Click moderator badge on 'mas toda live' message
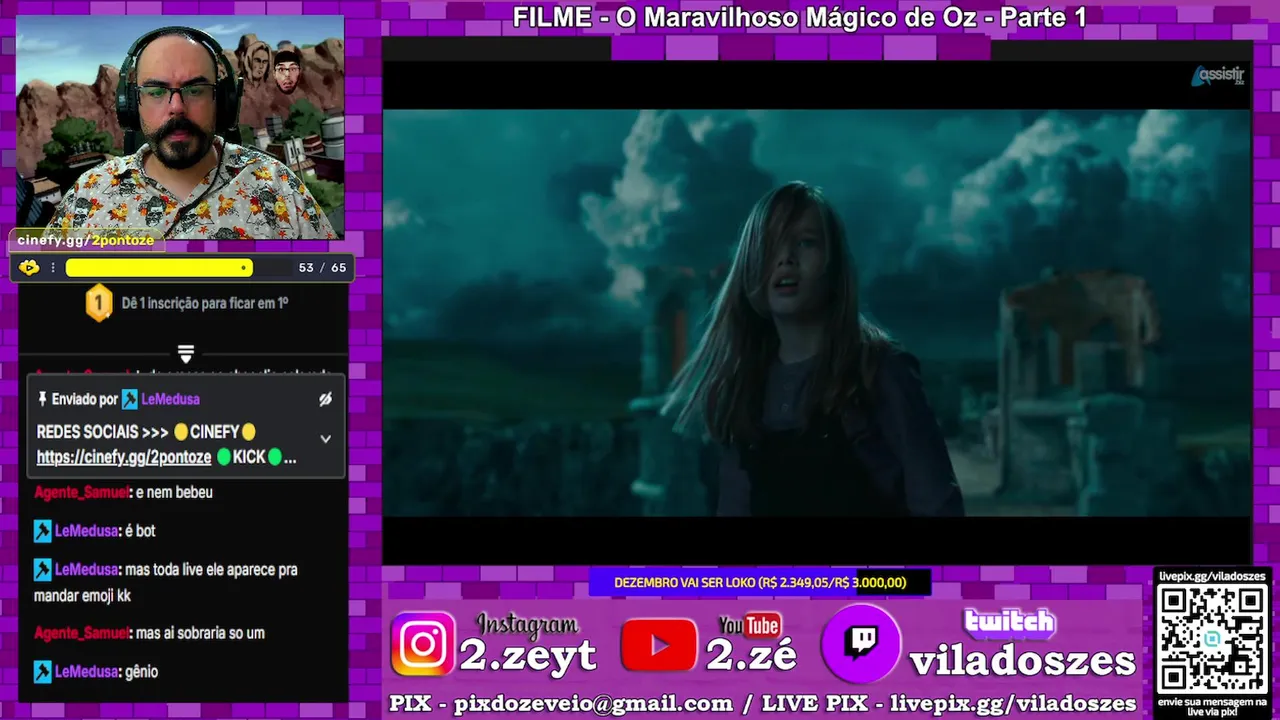This screenshot has width=1280, height=720. tap(42, 569)
